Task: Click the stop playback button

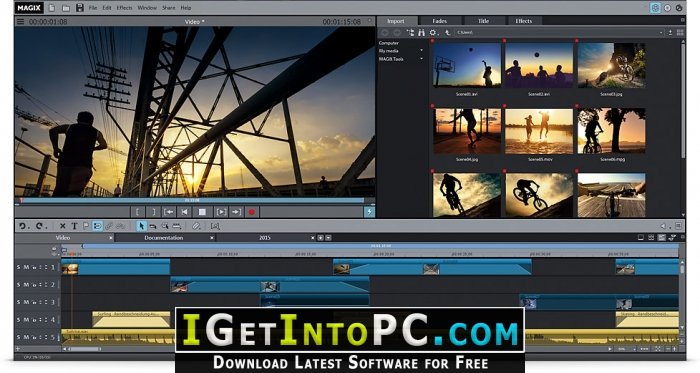Action: click(202, 212)
